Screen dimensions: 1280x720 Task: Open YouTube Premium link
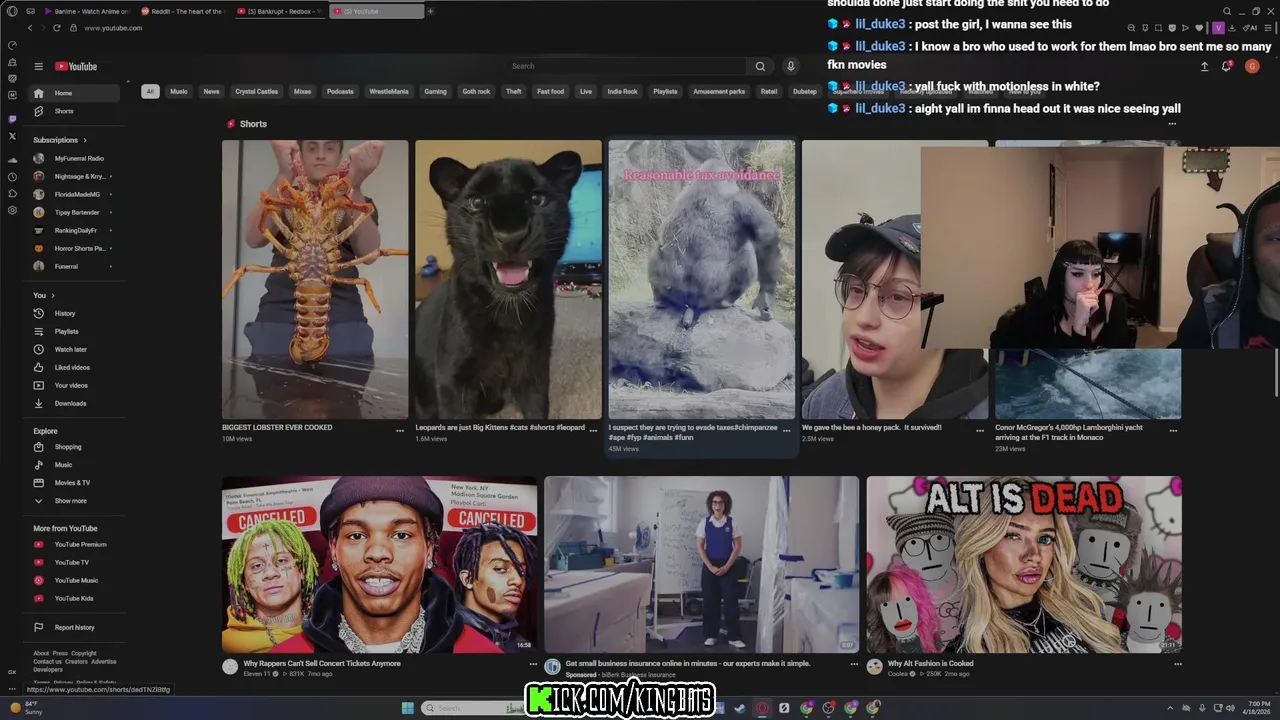point(73,544)
